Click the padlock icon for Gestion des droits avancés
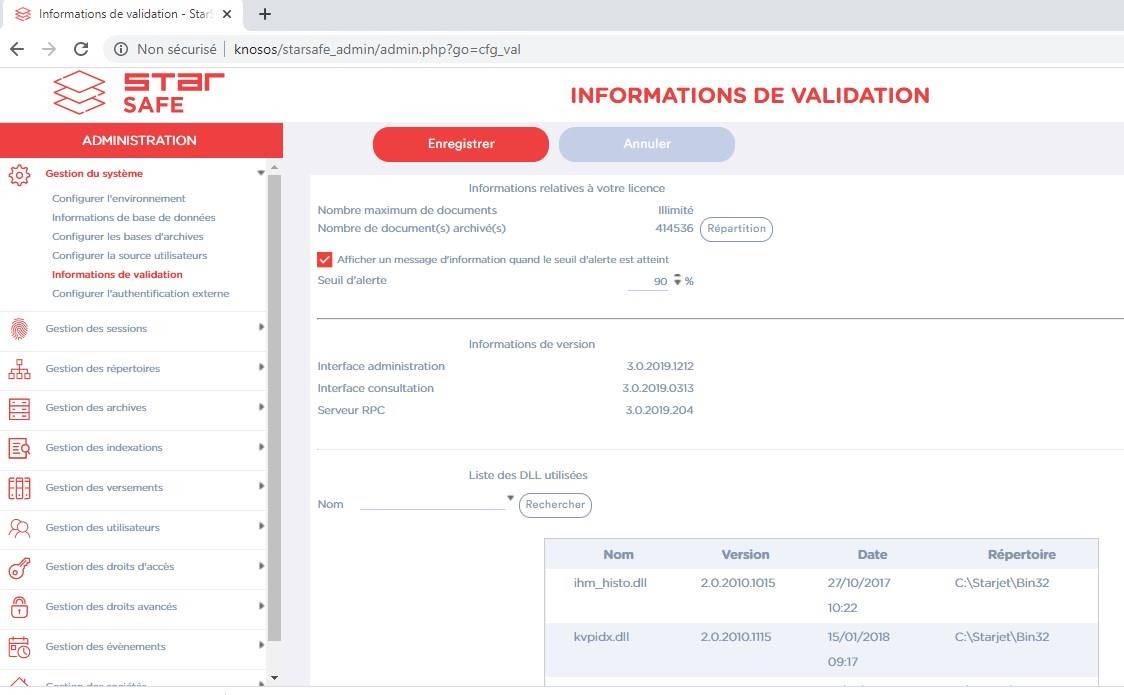The height and width of the screenshot is (695, 1124). point(19,607)
